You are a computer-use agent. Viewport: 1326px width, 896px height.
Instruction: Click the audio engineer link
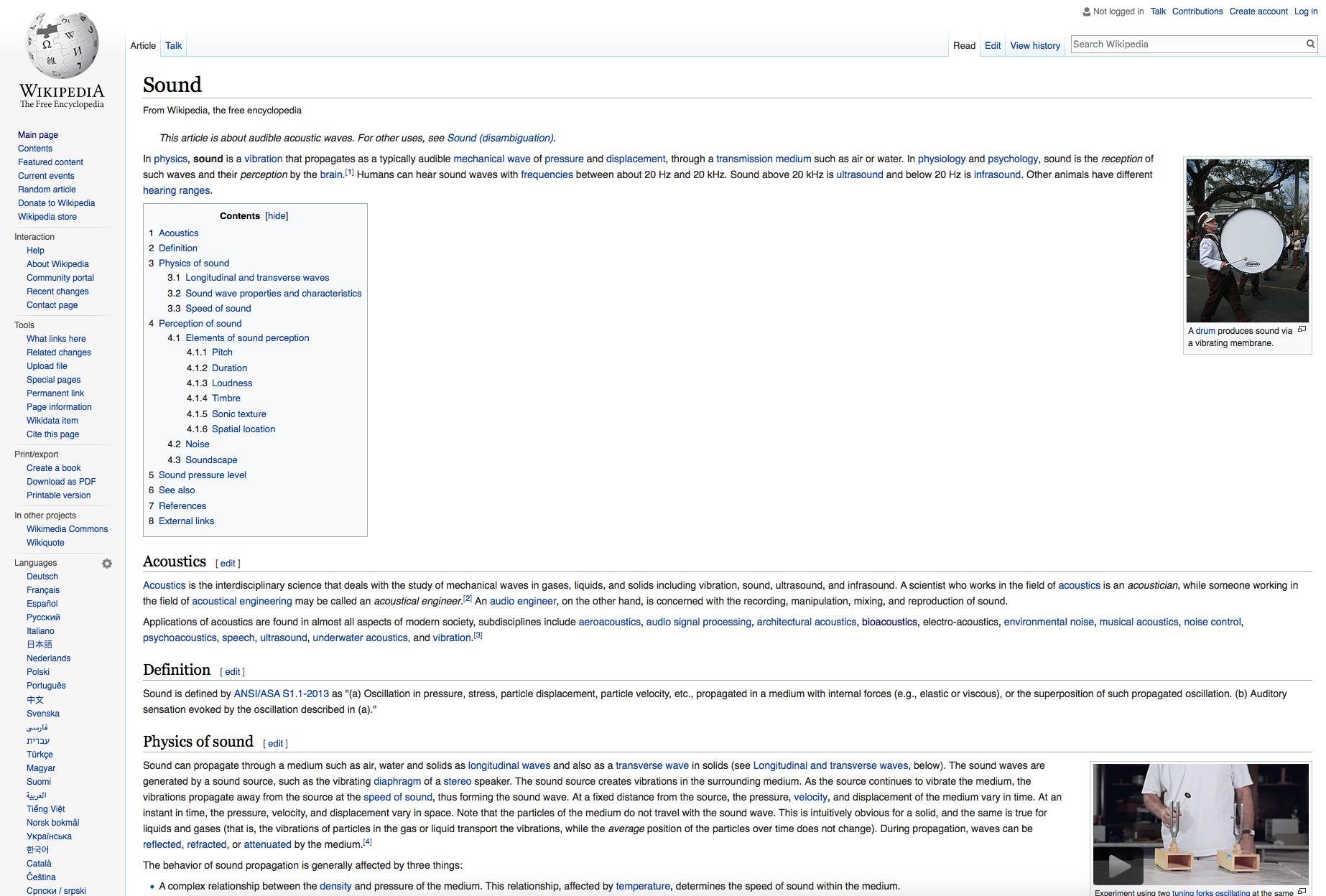(523, 601)
